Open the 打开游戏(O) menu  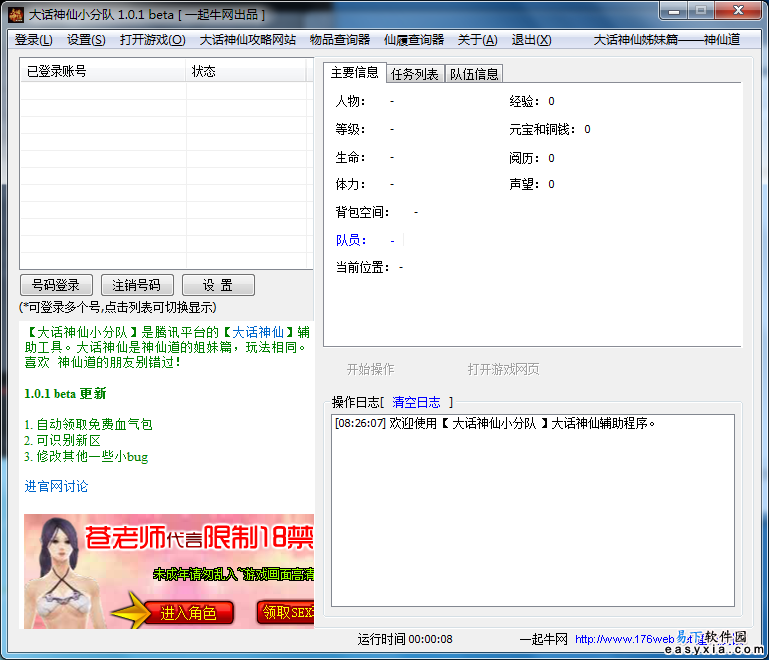coord(152,40)
